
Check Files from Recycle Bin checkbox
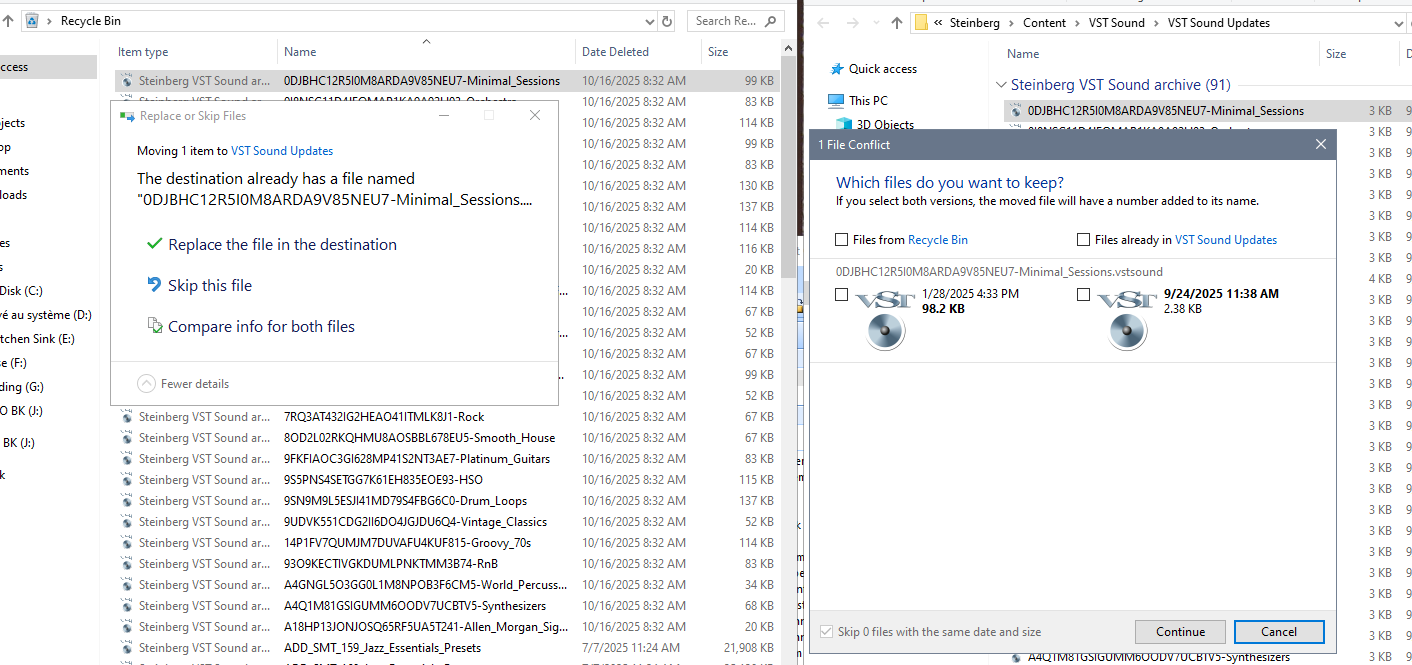[841, 240]
